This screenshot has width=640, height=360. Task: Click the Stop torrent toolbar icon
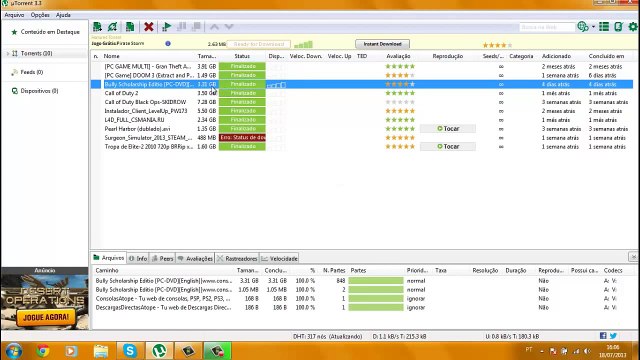196,27
